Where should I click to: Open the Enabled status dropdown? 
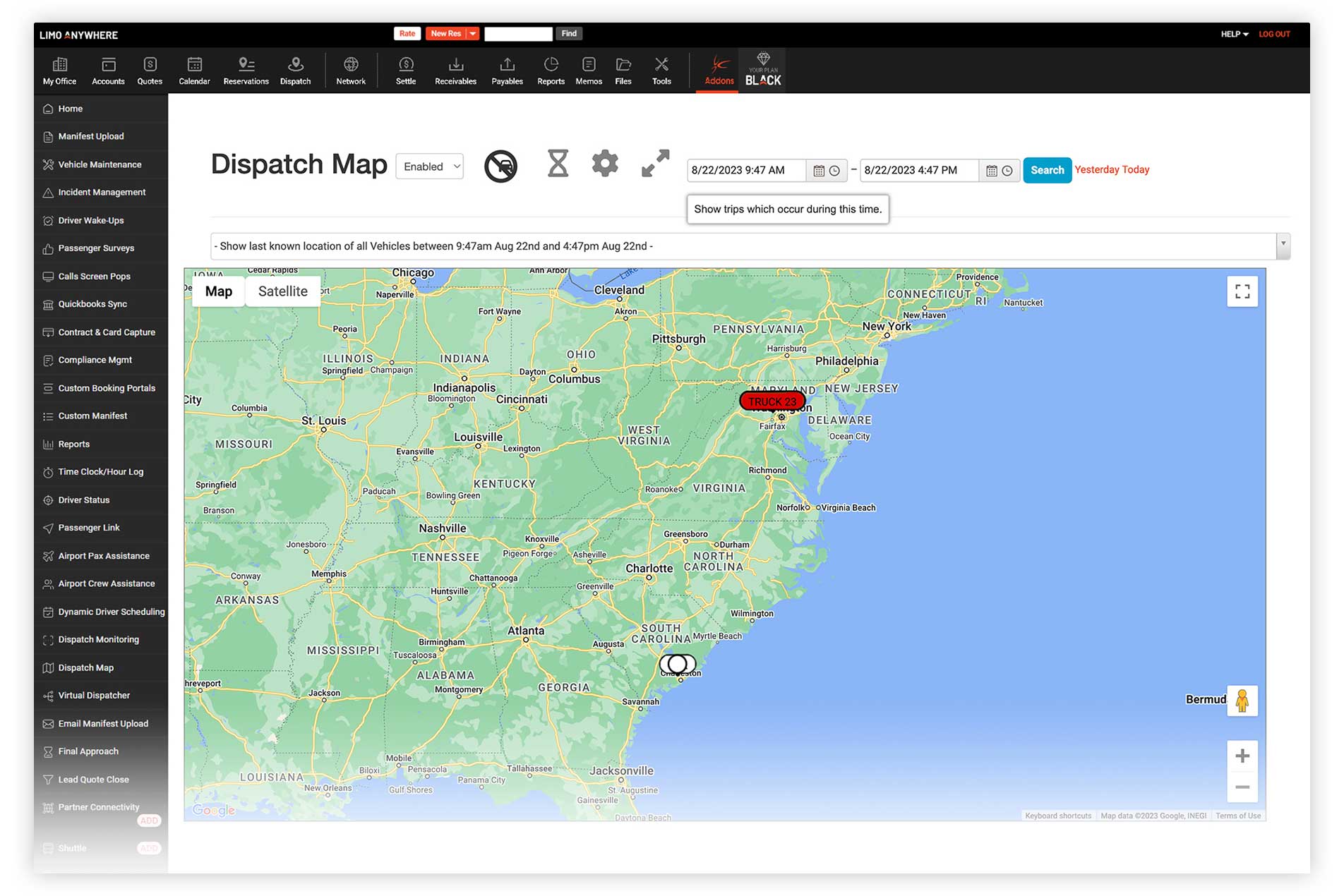click(x=430, y=167)
